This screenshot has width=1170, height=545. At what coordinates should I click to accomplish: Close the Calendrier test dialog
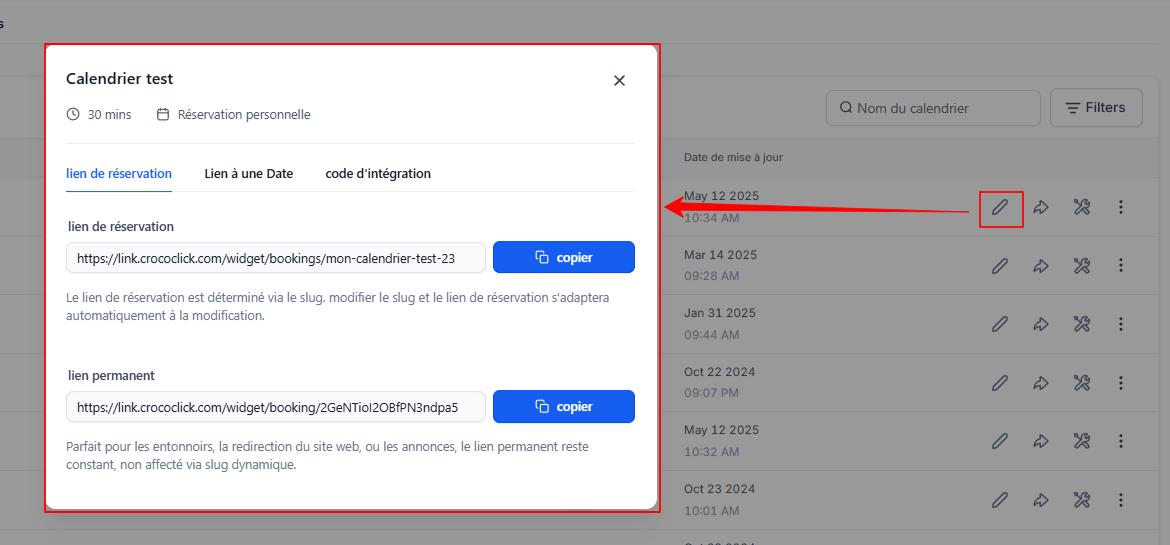[x=619, y=81]
